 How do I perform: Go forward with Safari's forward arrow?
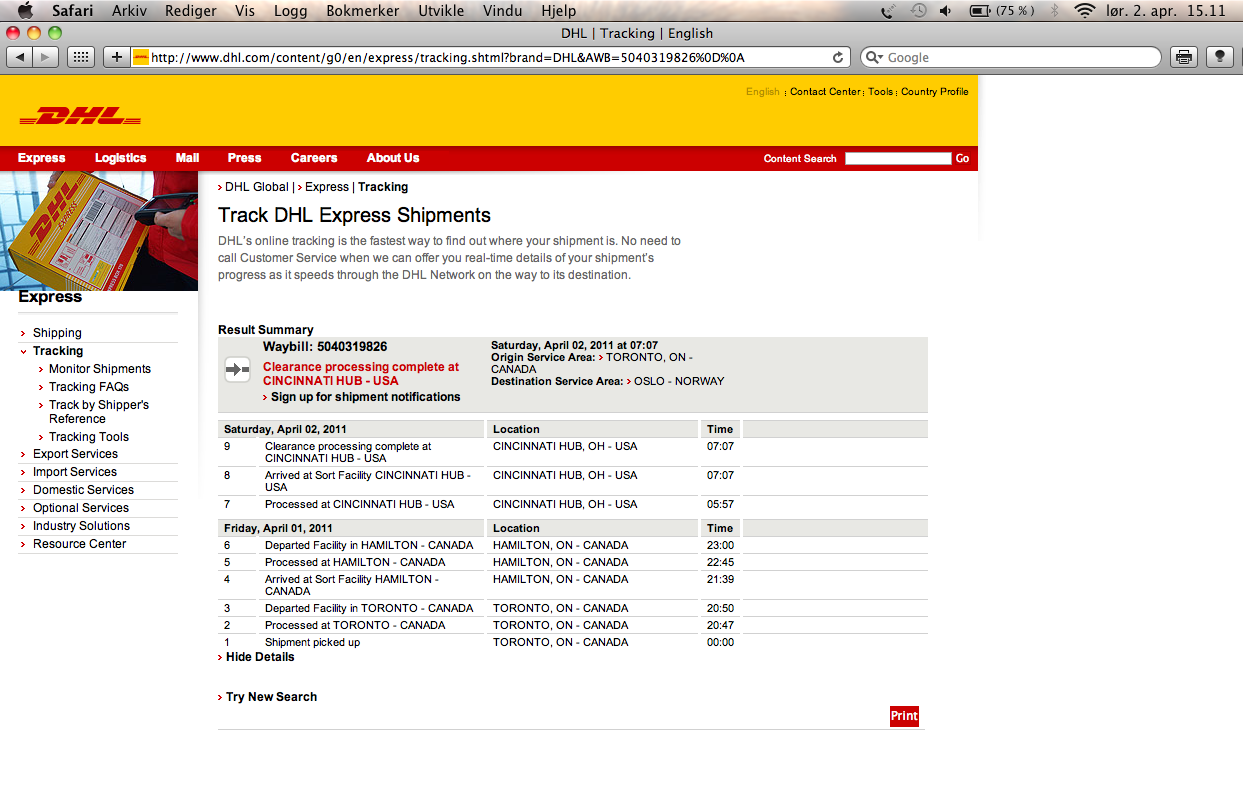pos(46,57)
